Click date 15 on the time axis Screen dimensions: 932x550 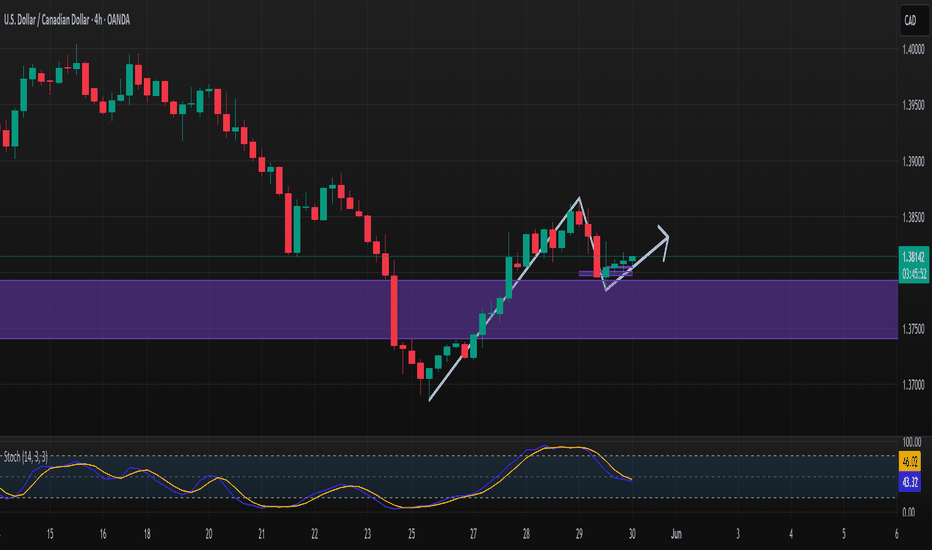[50, 534]
